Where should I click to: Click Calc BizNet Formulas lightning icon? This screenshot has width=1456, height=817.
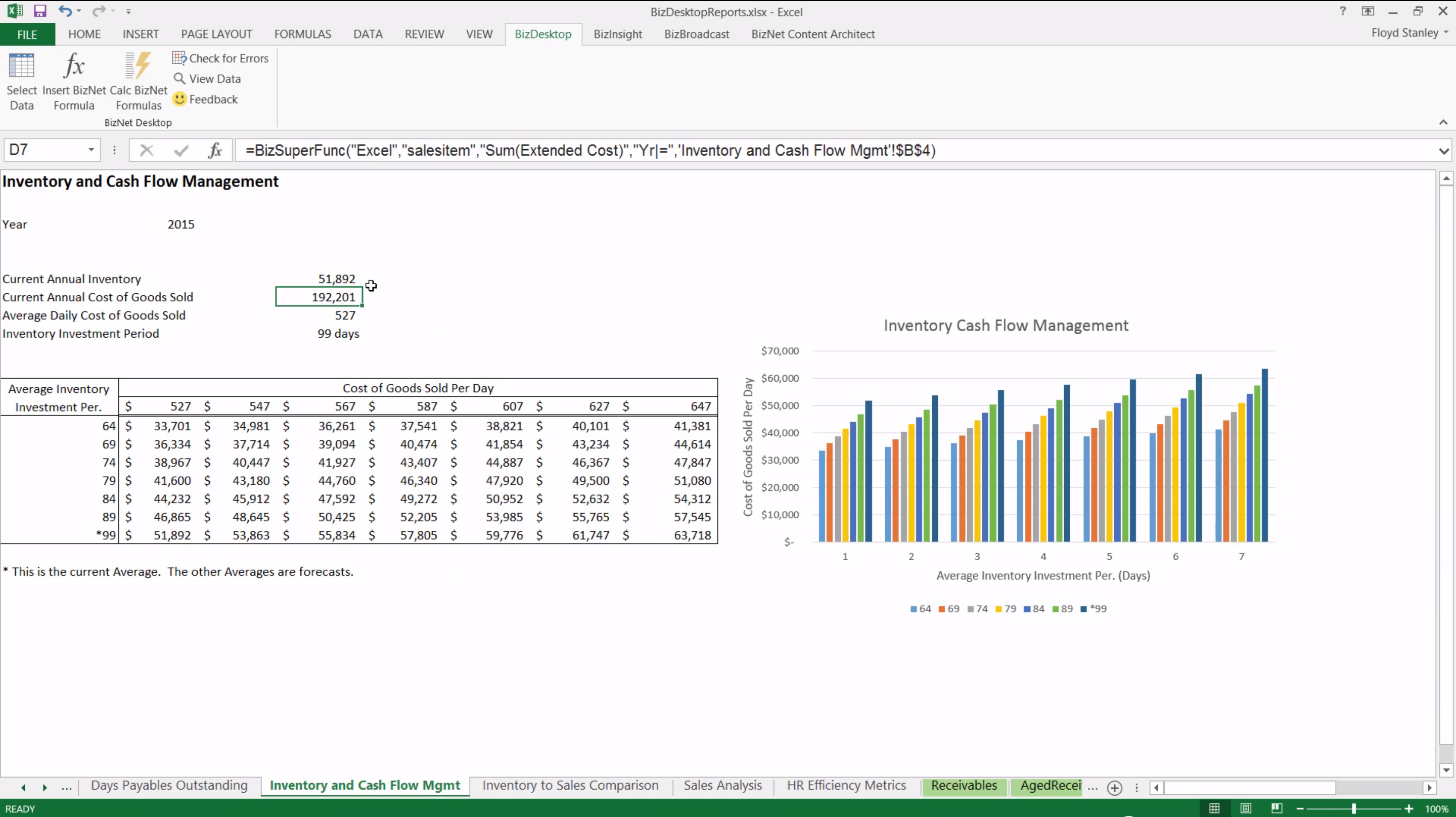pyautogui.click(x=139, y=67)
